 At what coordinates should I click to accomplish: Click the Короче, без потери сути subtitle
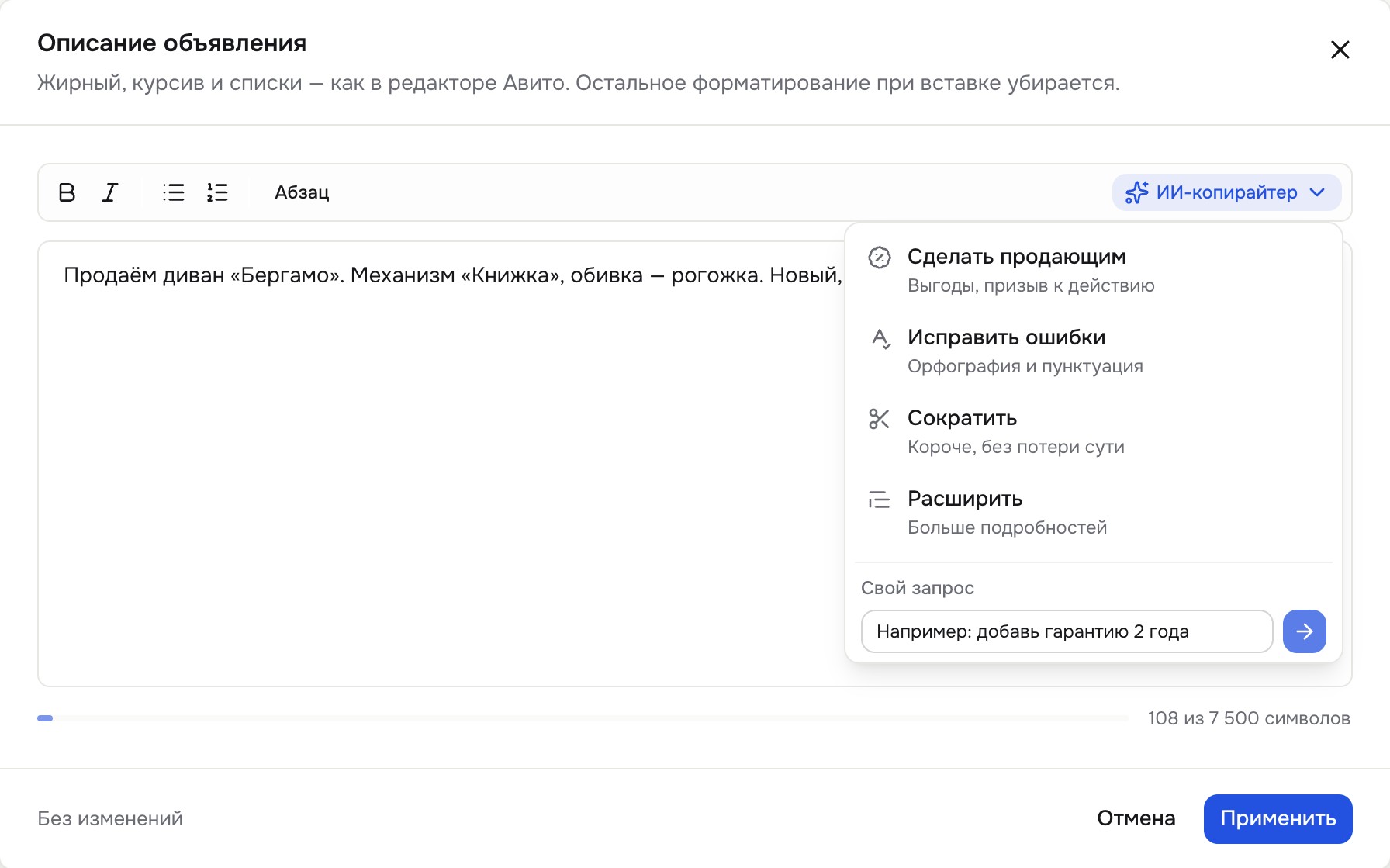(1015, 447)
